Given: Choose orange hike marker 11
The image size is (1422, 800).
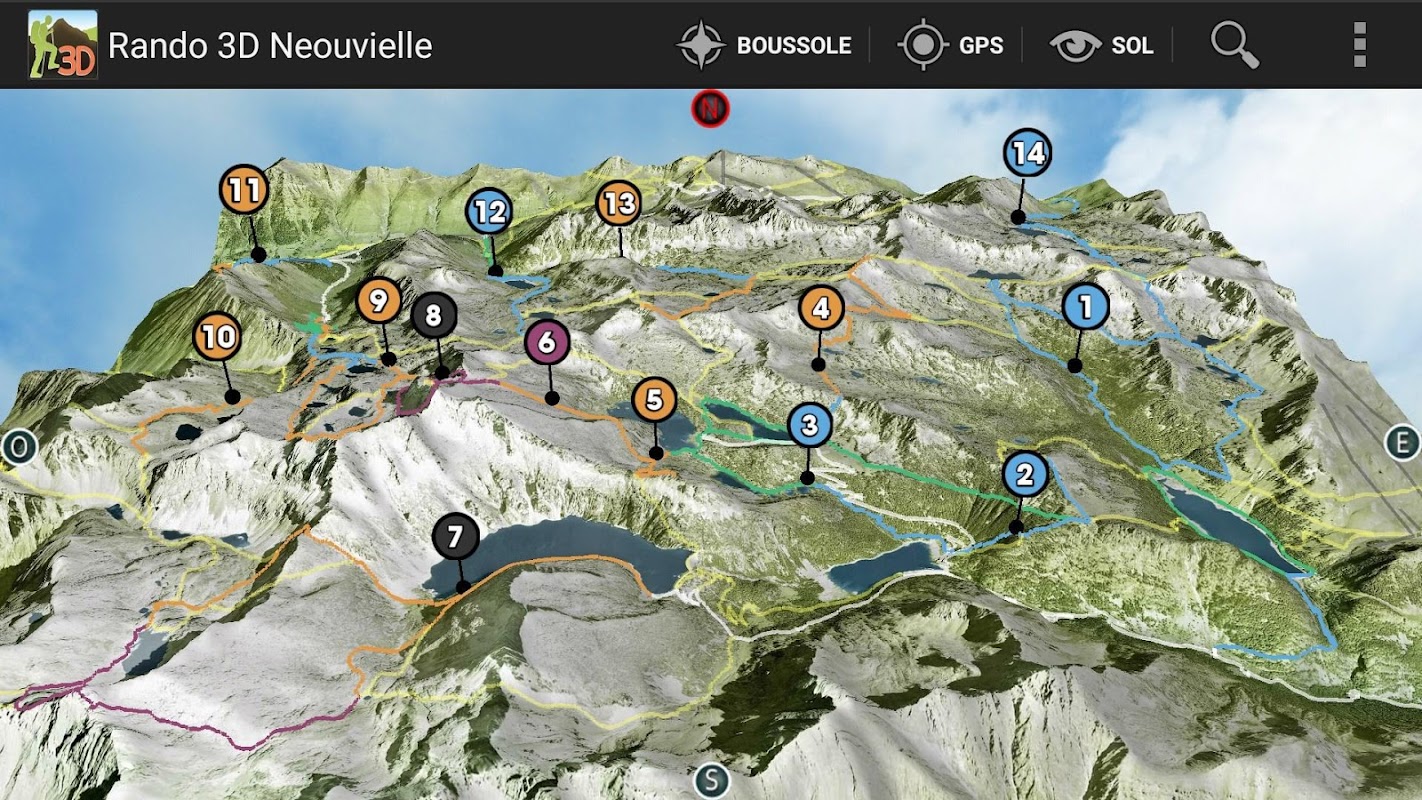Looking at the screenshot, I should (244, 190).
